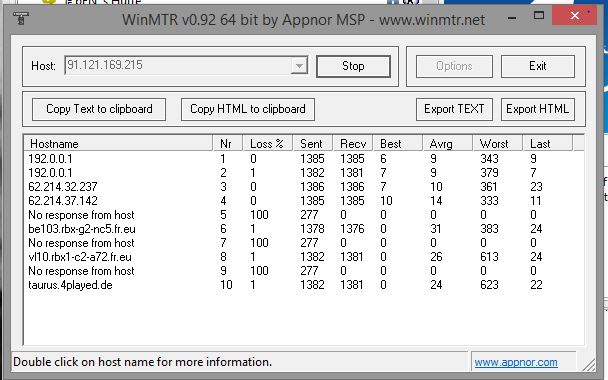Click Avrg value 14 in hop 4
Image resolution: width=608 pixels, height=380 pixels.
(x=436, y=200)
